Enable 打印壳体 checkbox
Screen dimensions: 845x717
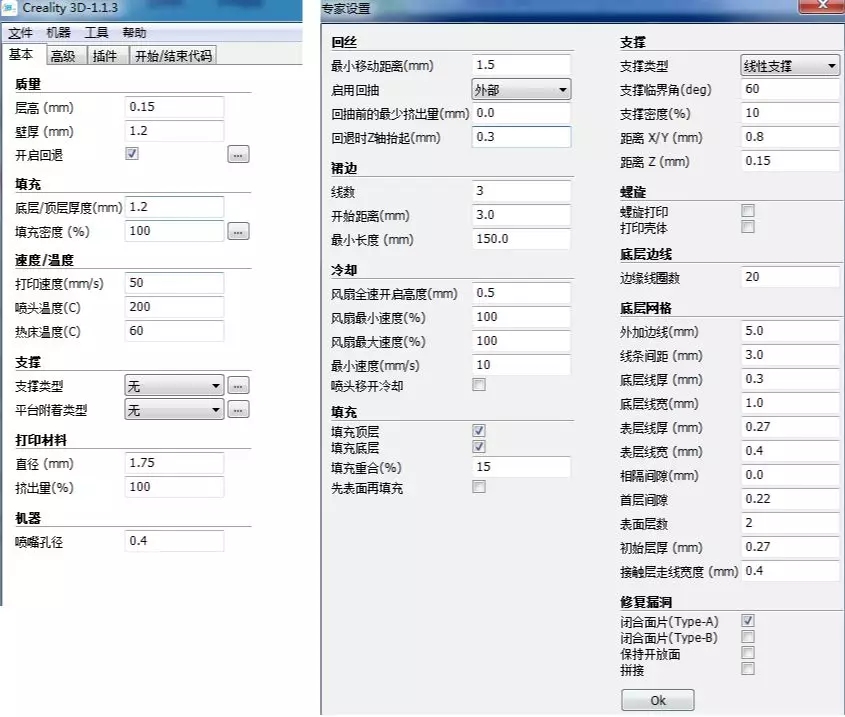[748, 227]
